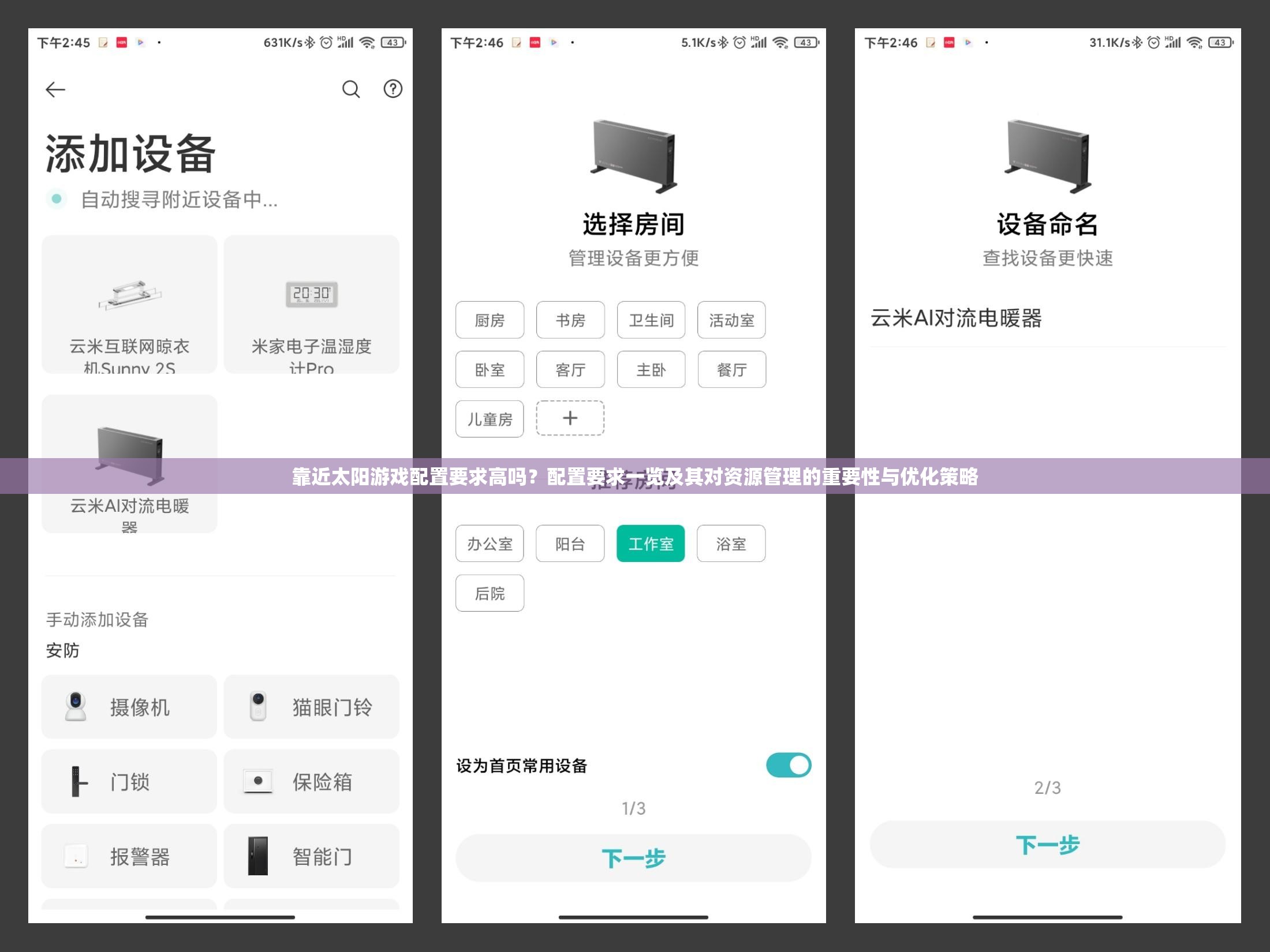Image resolution: width=1270 pixels, height=952 pixels.
Task: Enable 设为首页常用设备 switch
Action: (788, 765)
